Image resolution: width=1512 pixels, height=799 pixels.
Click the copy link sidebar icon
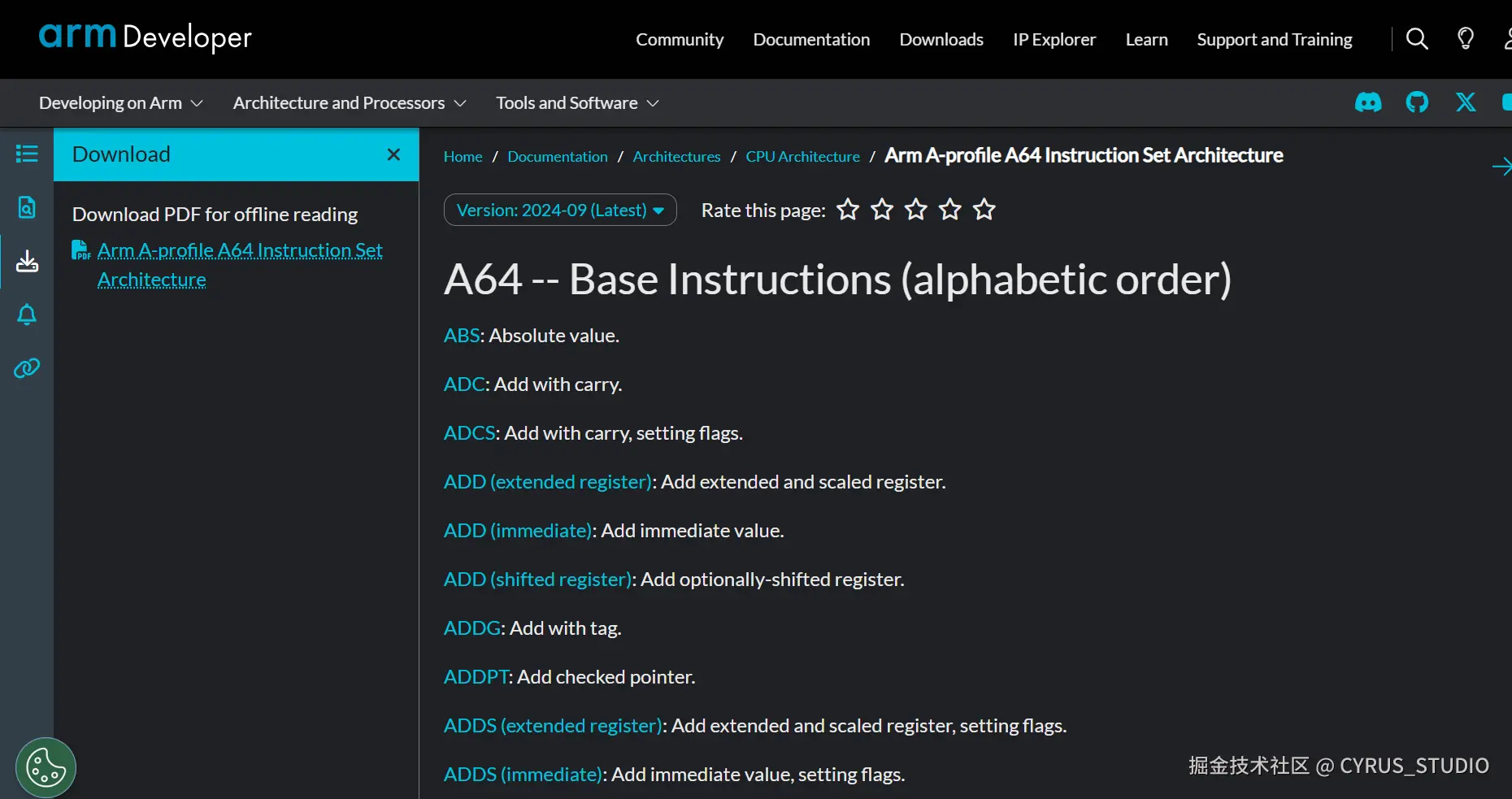[27, 368]
